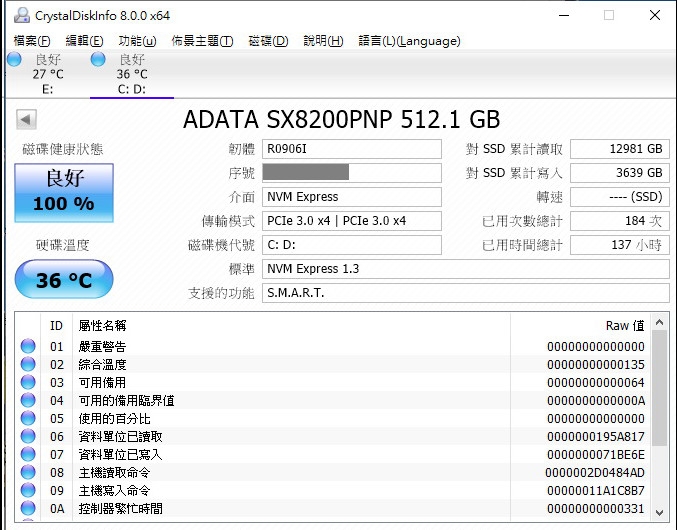The height and width of the screenshot is (530, 677).
Task: Switch to the E: drive 27 °C tab
Action: [47, 74]
